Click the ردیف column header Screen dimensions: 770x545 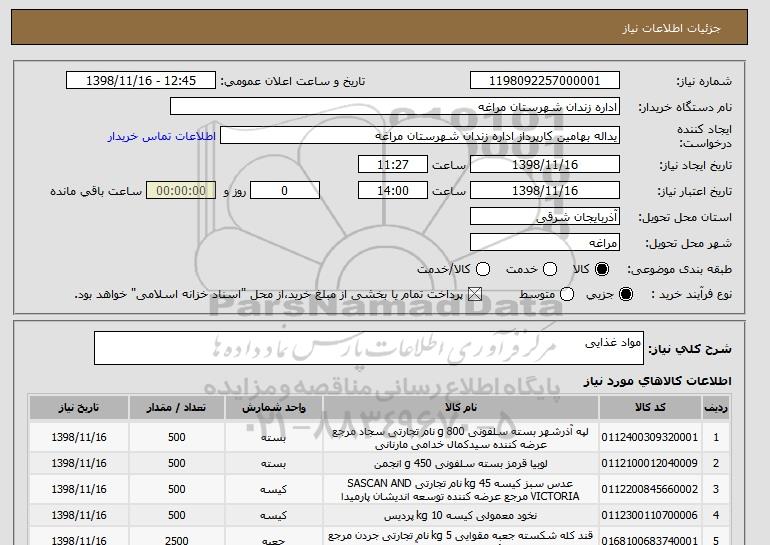(x=716, y=408)
